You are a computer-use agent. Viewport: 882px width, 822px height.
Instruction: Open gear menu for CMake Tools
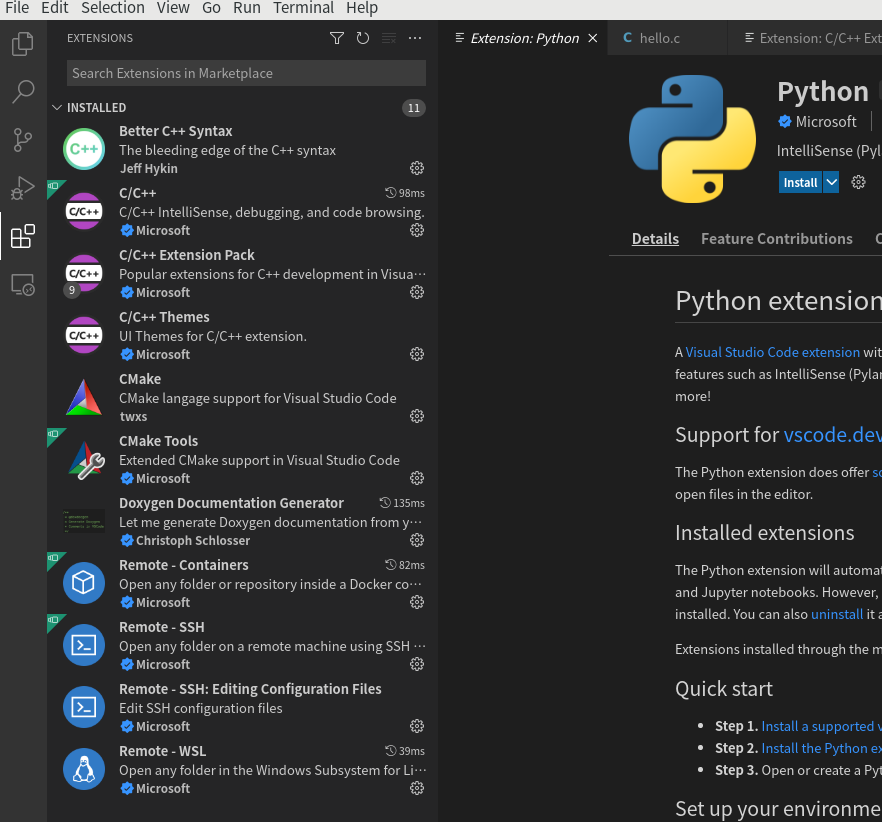pyautogui.click(x=417, y=478)
